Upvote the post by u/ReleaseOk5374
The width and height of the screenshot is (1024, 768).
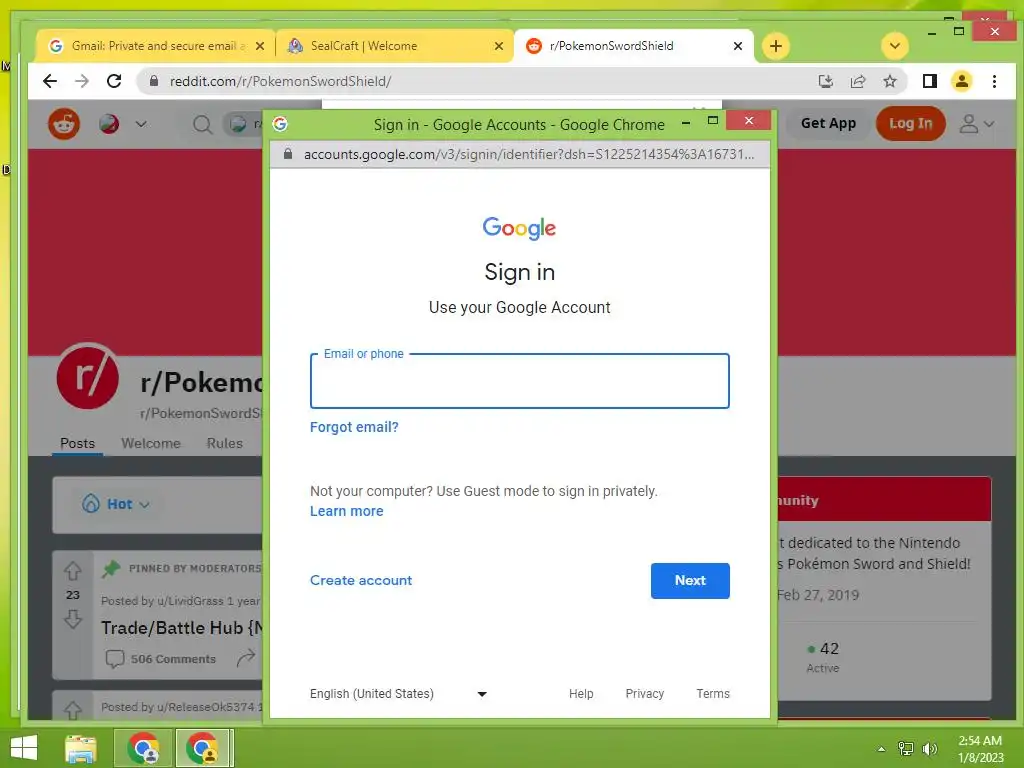(72, 710)
